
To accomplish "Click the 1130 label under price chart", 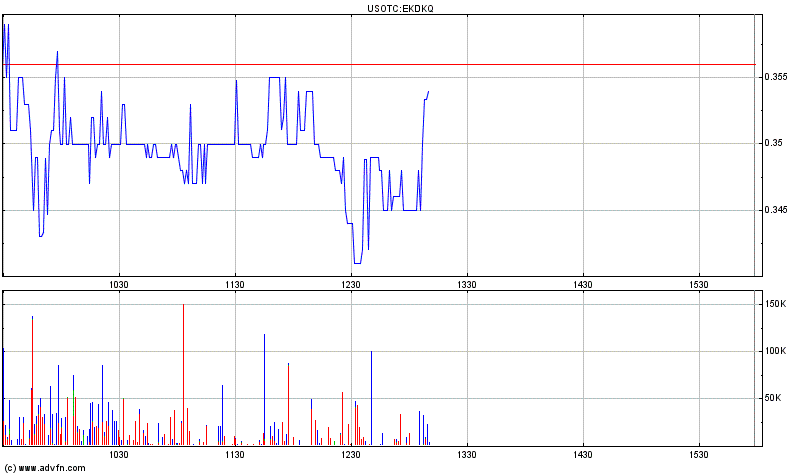I will (x=235, y=285).
